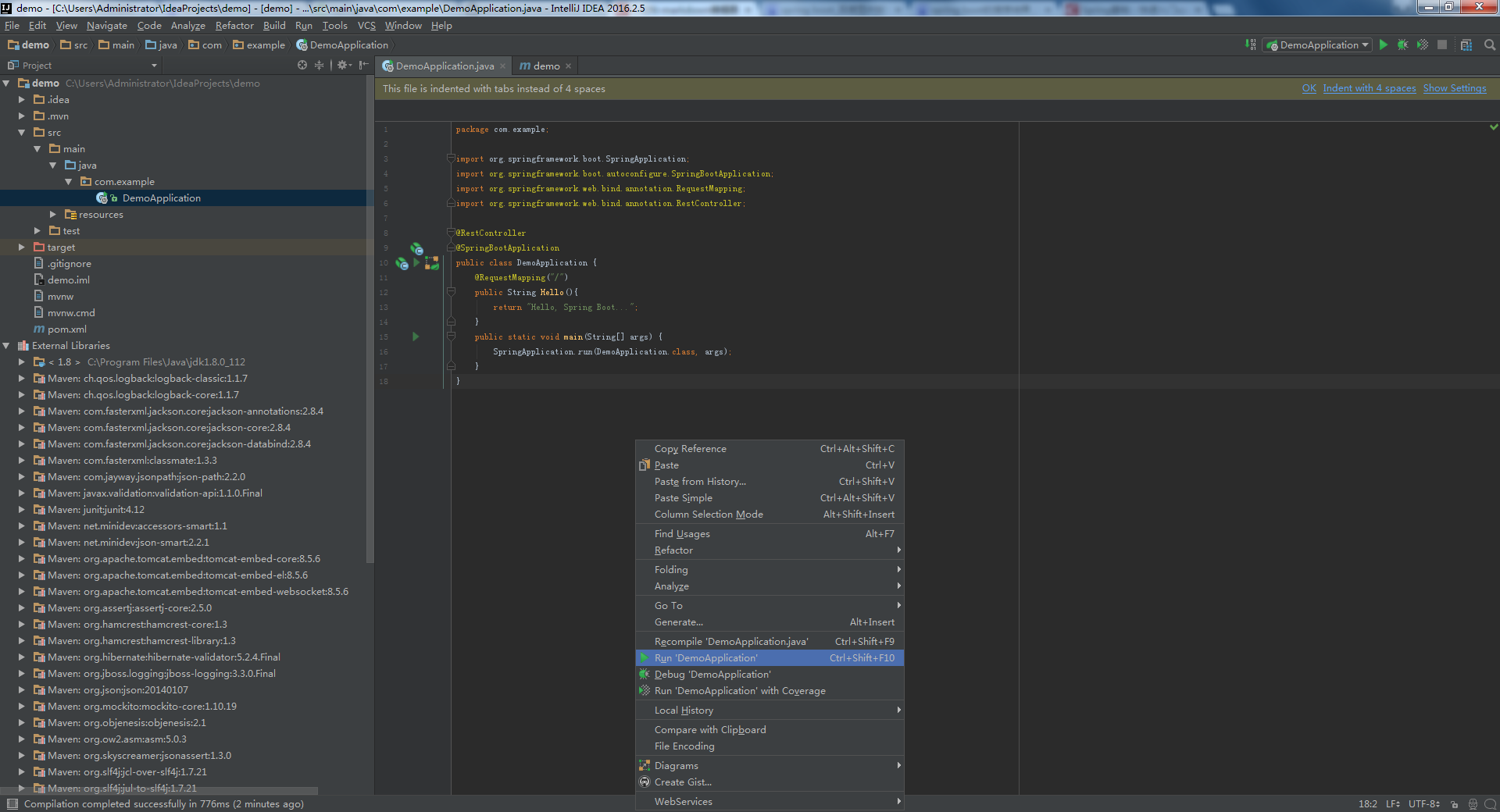Toggle fold marker at main method
The width and height of the screenshot is (1500, 812).
451,337
